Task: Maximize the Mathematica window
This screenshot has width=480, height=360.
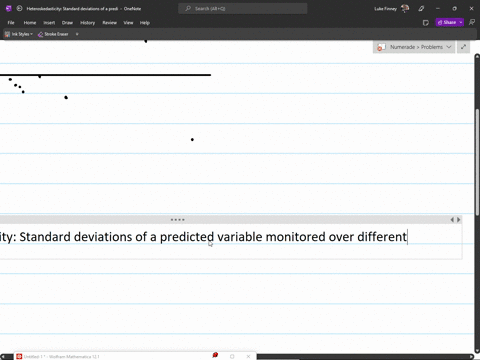Action: click(232, 357)
